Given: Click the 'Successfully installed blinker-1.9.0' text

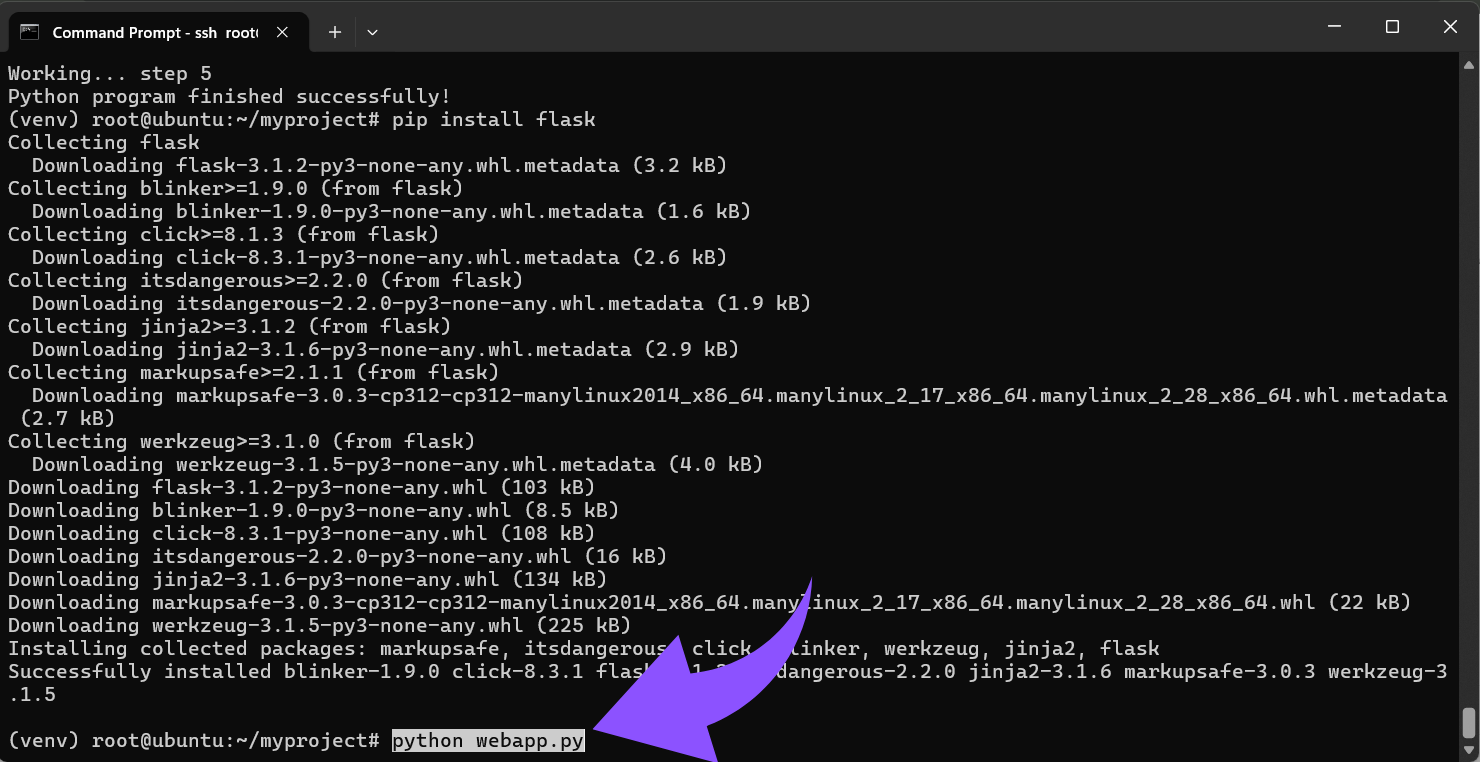Looking at the screenshot, I should (x=224, y=672).
